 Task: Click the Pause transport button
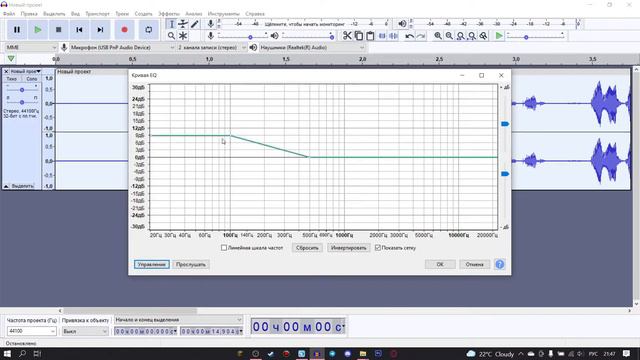point(17,30)
